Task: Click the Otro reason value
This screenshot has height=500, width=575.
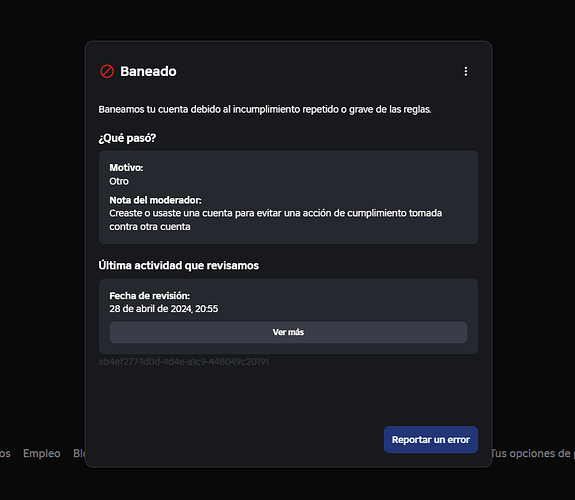Action: (119, 181)
